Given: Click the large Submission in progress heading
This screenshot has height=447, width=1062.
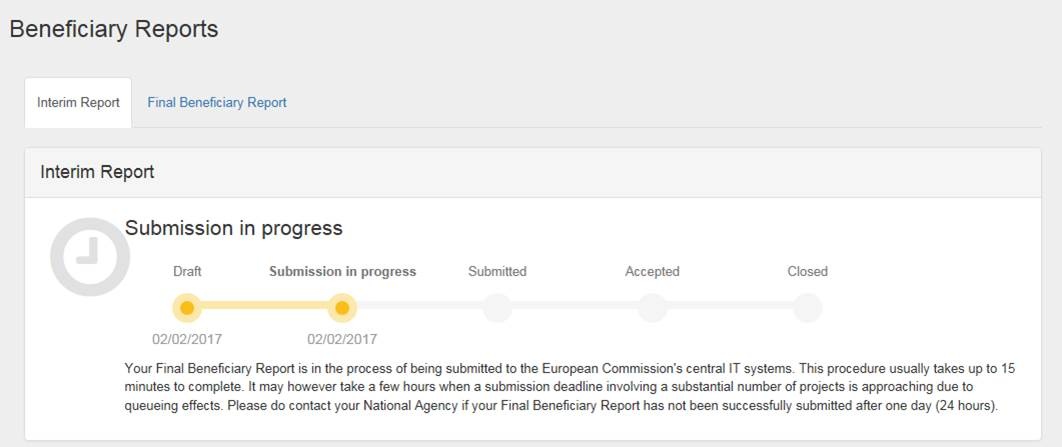Looking at the screenshot, I should pyautogui.click(x=233, y=228).
